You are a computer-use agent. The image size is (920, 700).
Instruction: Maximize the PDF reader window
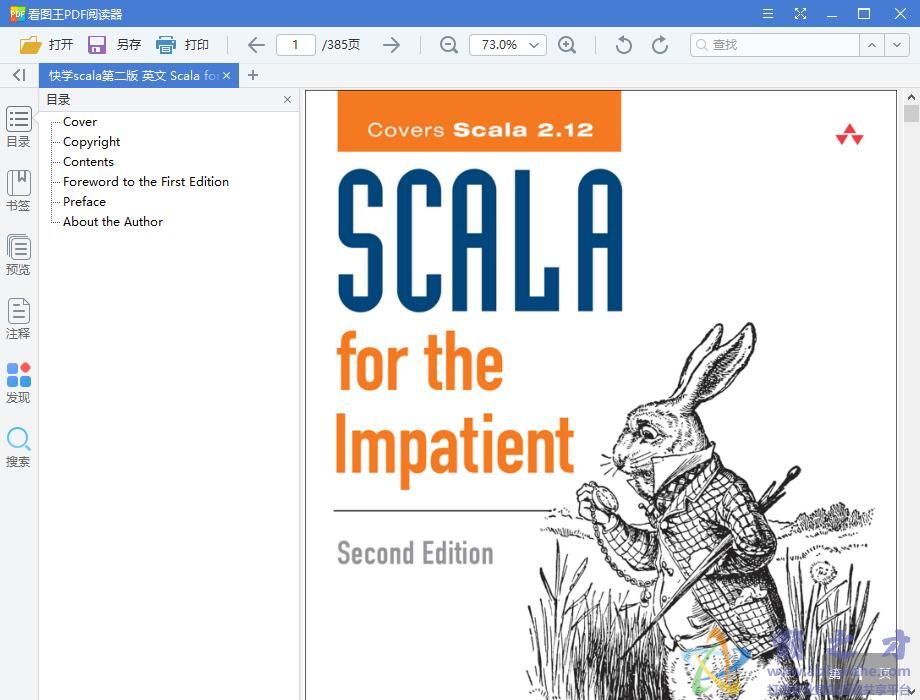[864, 13]
